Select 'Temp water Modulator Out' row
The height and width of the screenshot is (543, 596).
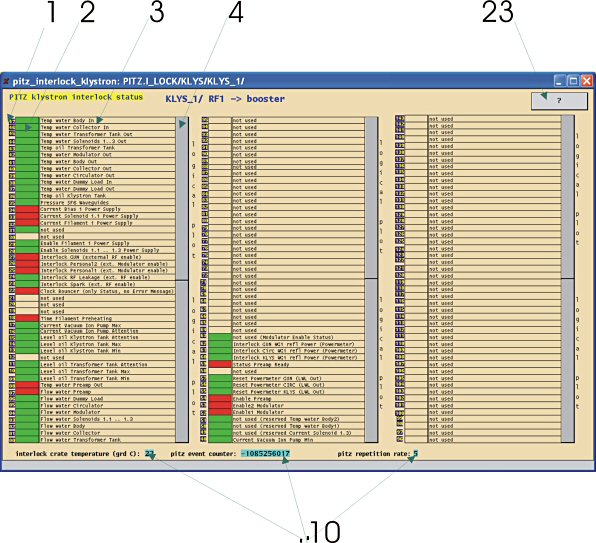[107, 155]
